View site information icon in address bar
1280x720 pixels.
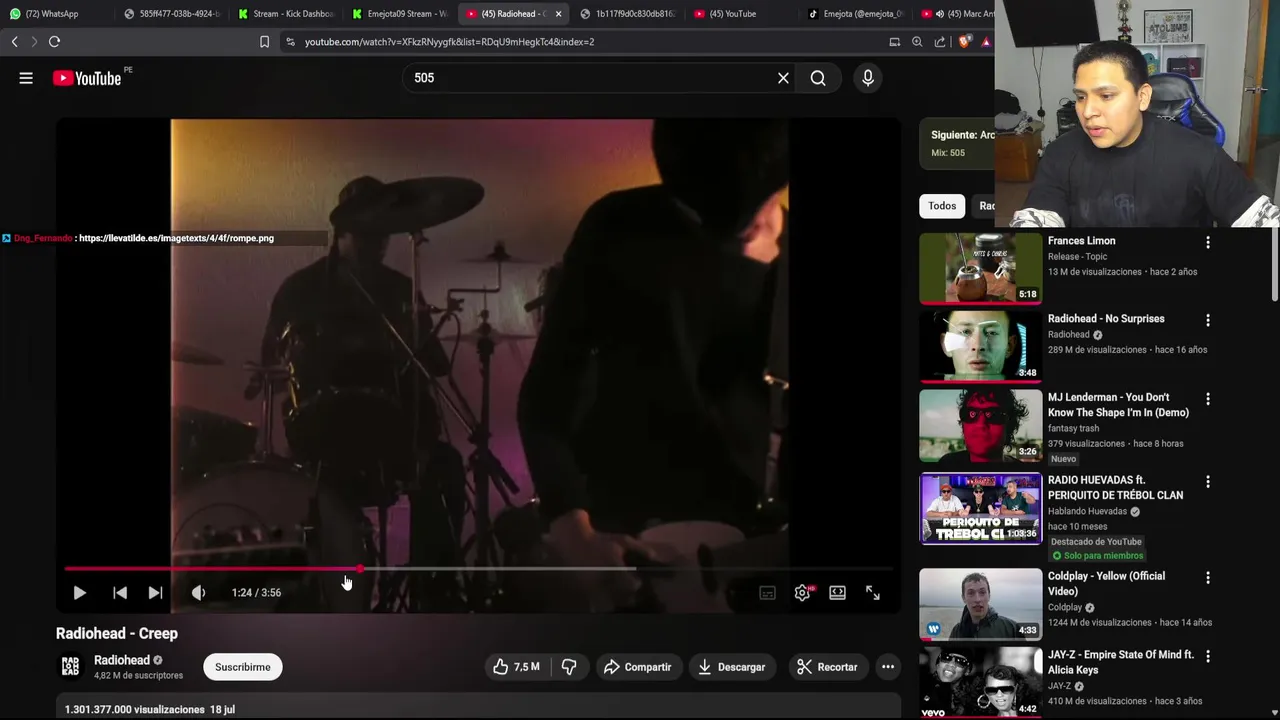tap(290, 42)
